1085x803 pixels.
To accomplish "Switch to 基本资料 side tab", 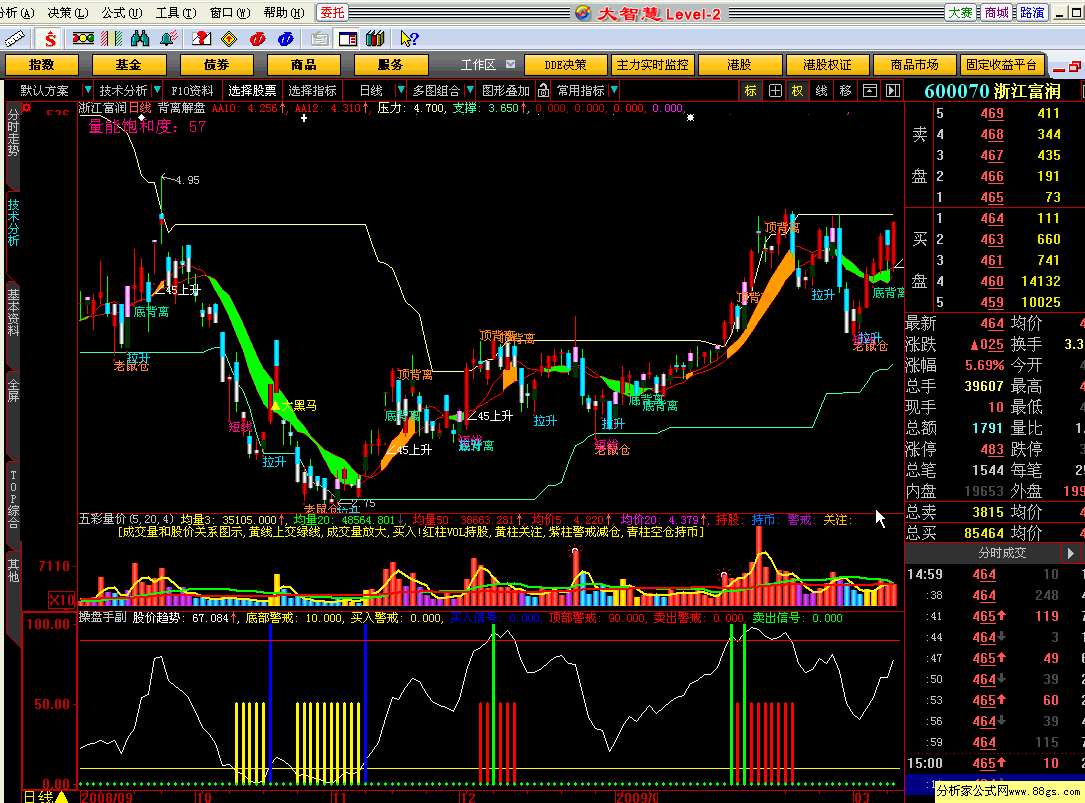I will (x=13, y=312).
